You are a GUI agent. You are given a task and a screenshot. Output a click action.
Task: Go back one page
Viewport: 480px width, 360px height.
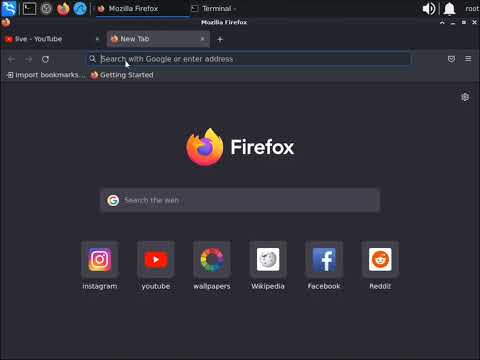coord(11,59)
